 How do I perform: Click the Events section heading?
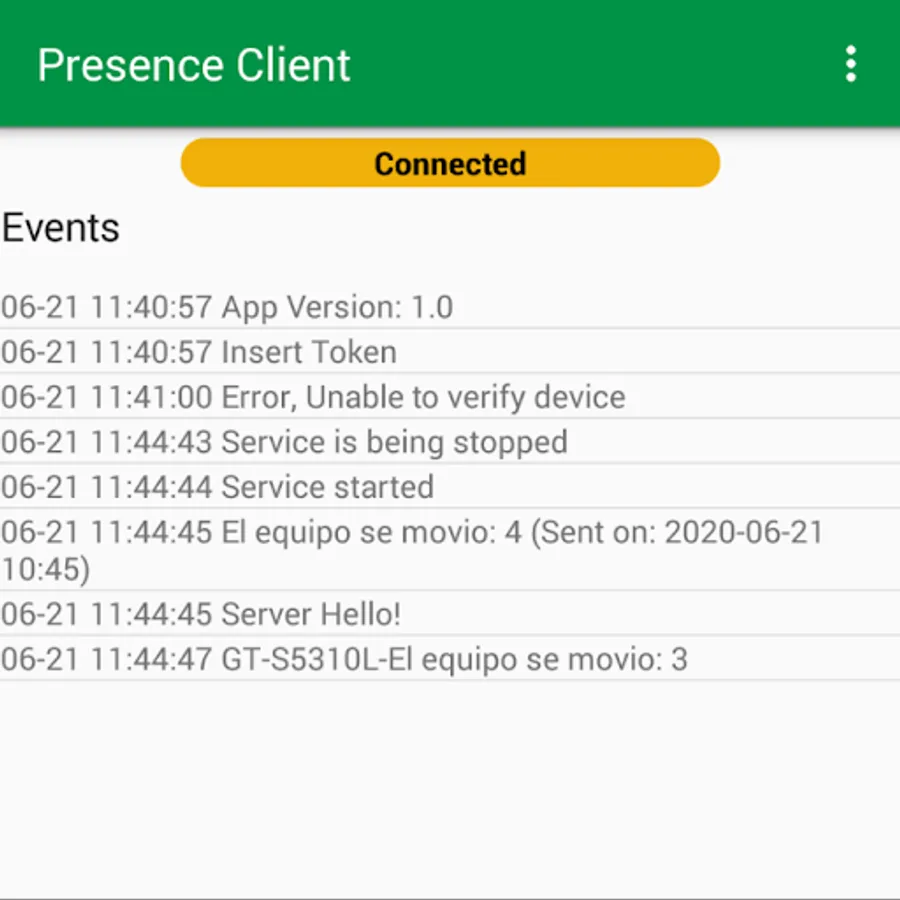click(x=61, y=228)
